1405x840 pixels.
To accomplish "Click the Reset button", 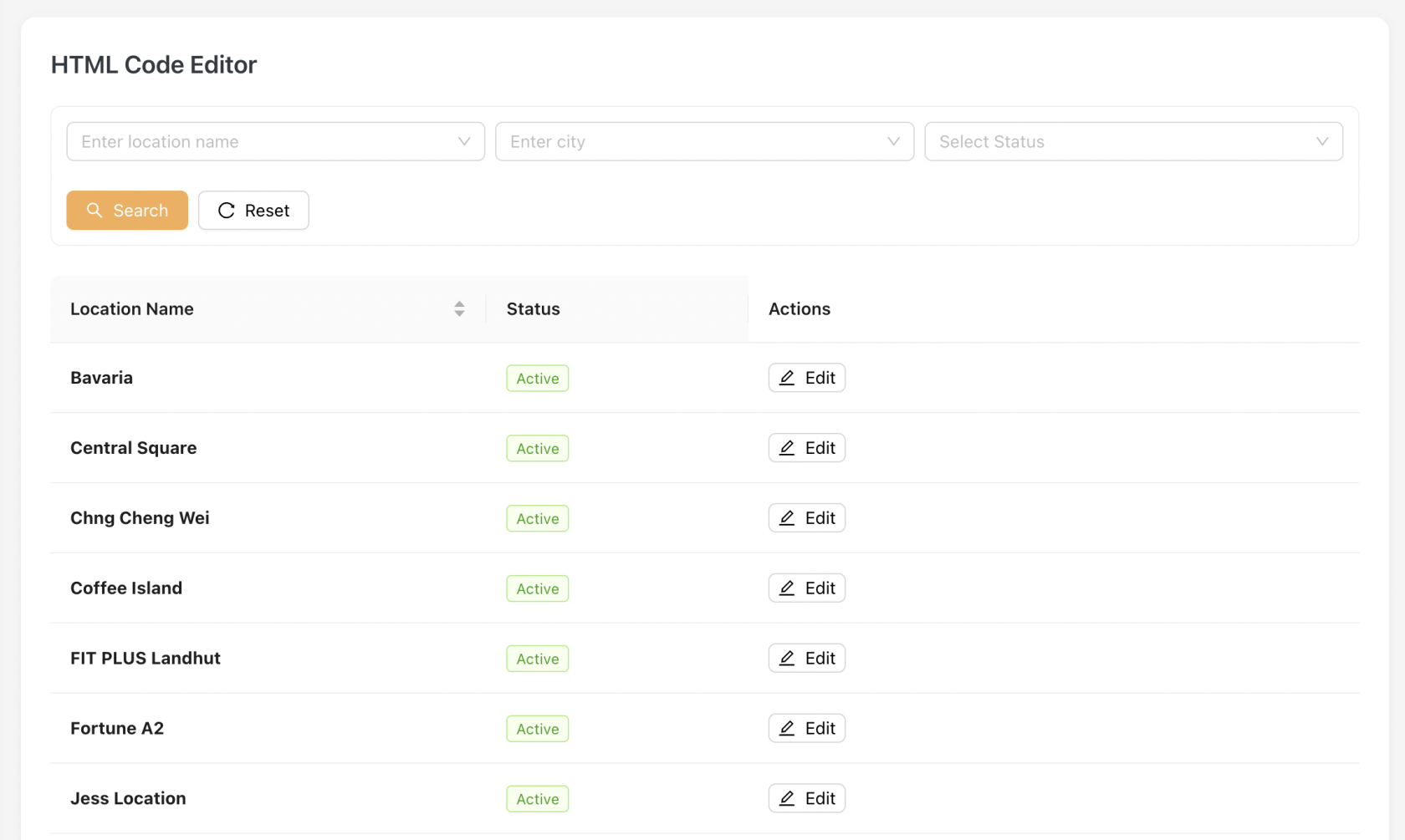I will [253, 210].
